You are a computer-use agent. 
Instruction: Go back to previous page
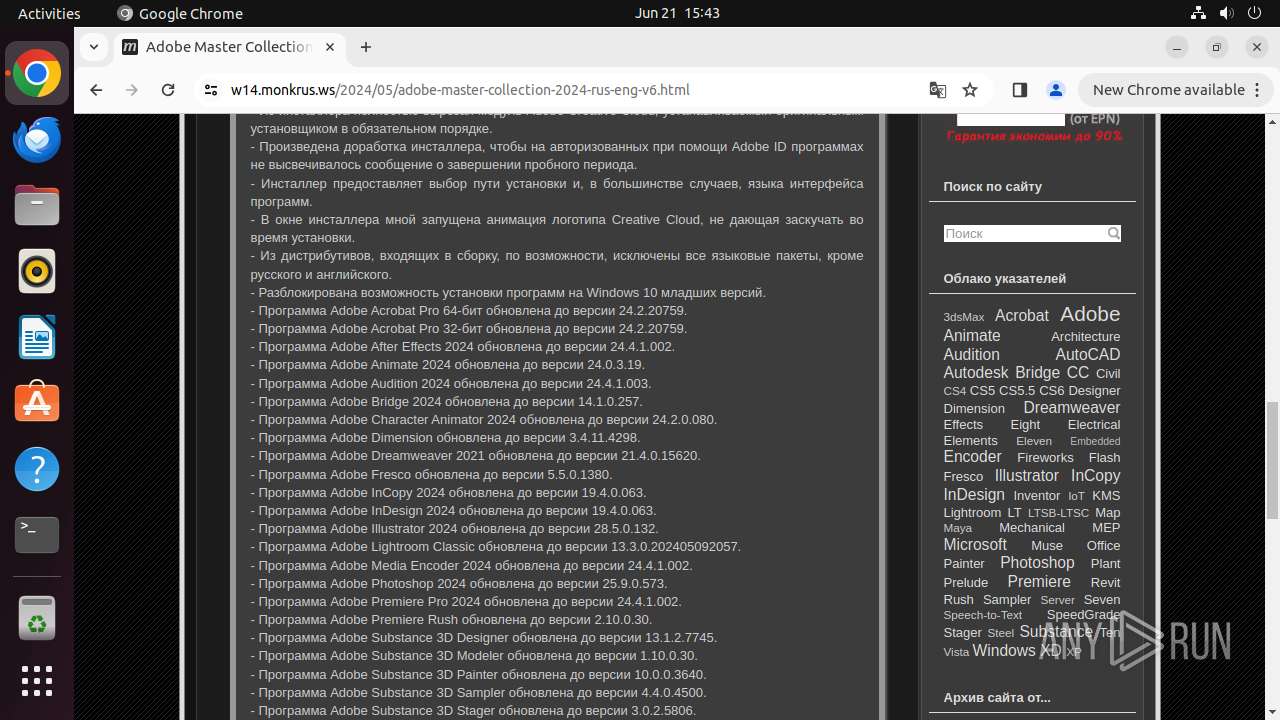click(x=96, y=90)
